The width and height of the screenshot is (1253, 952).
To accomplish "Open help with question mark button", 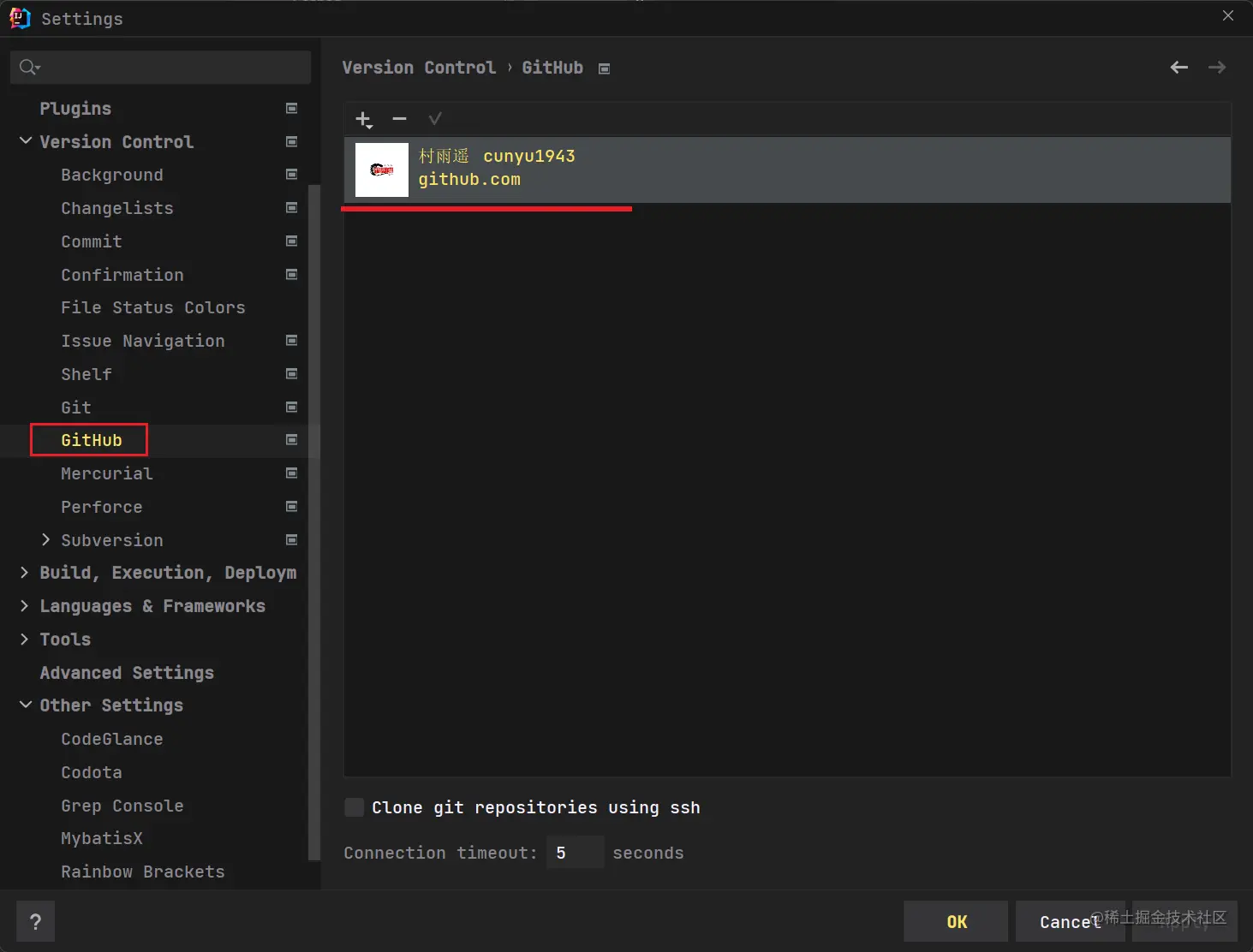I will coord(35,921).
